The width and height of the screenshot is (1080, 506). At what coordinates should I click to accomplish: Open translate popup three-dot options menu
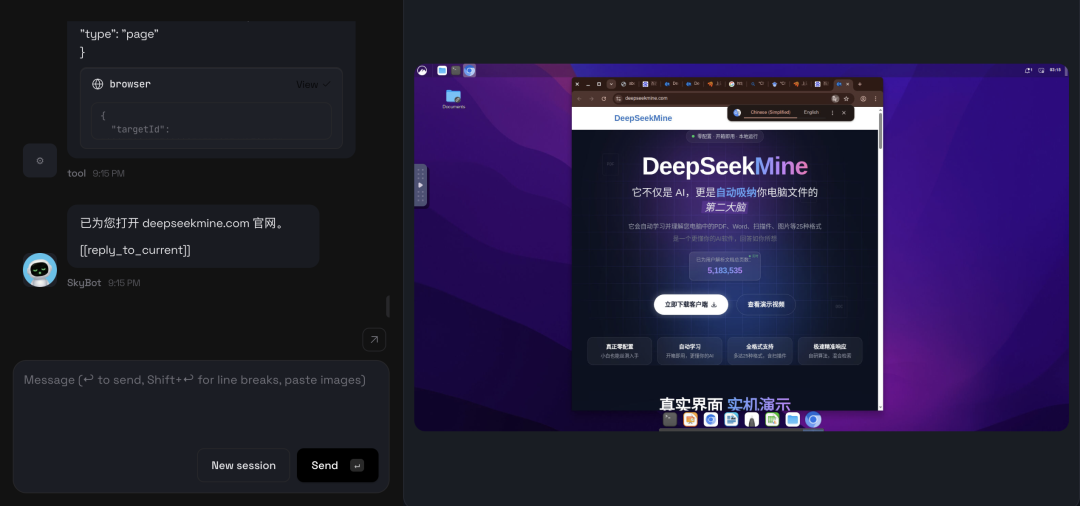click(832, 113)
